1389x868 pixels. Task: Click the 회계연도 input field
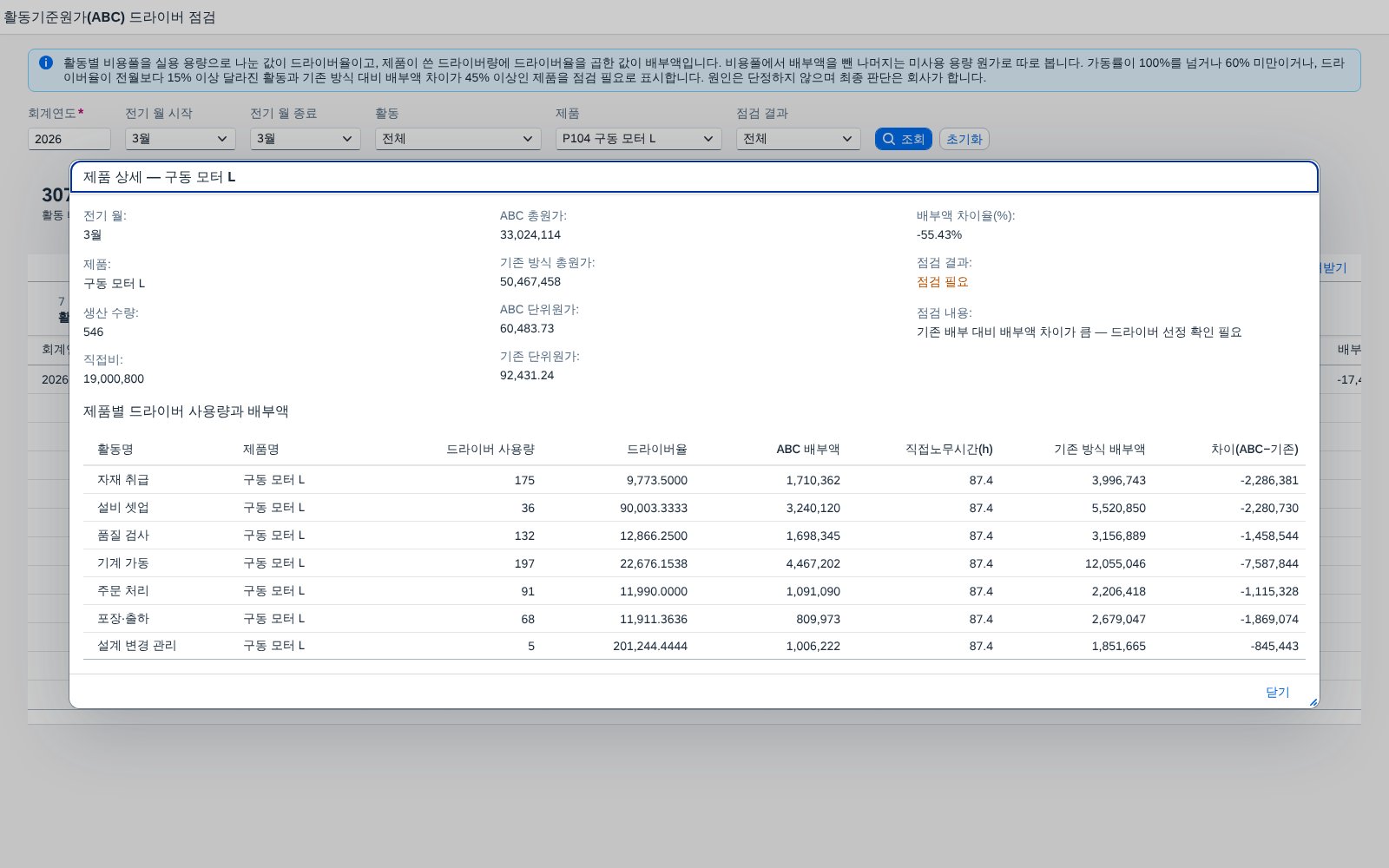69,139
